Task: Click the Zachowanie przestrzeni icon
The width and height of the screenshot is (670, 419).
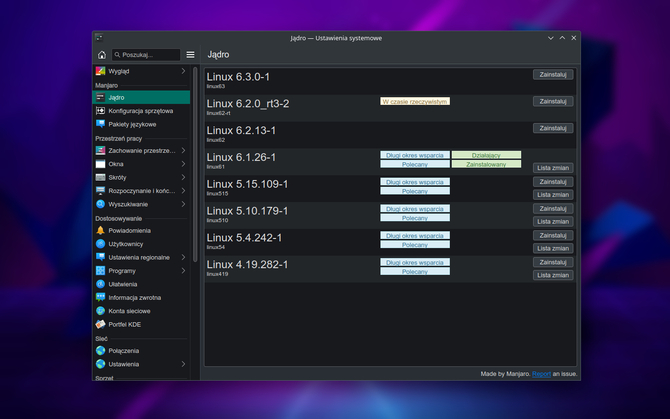Action: point(100,150)
